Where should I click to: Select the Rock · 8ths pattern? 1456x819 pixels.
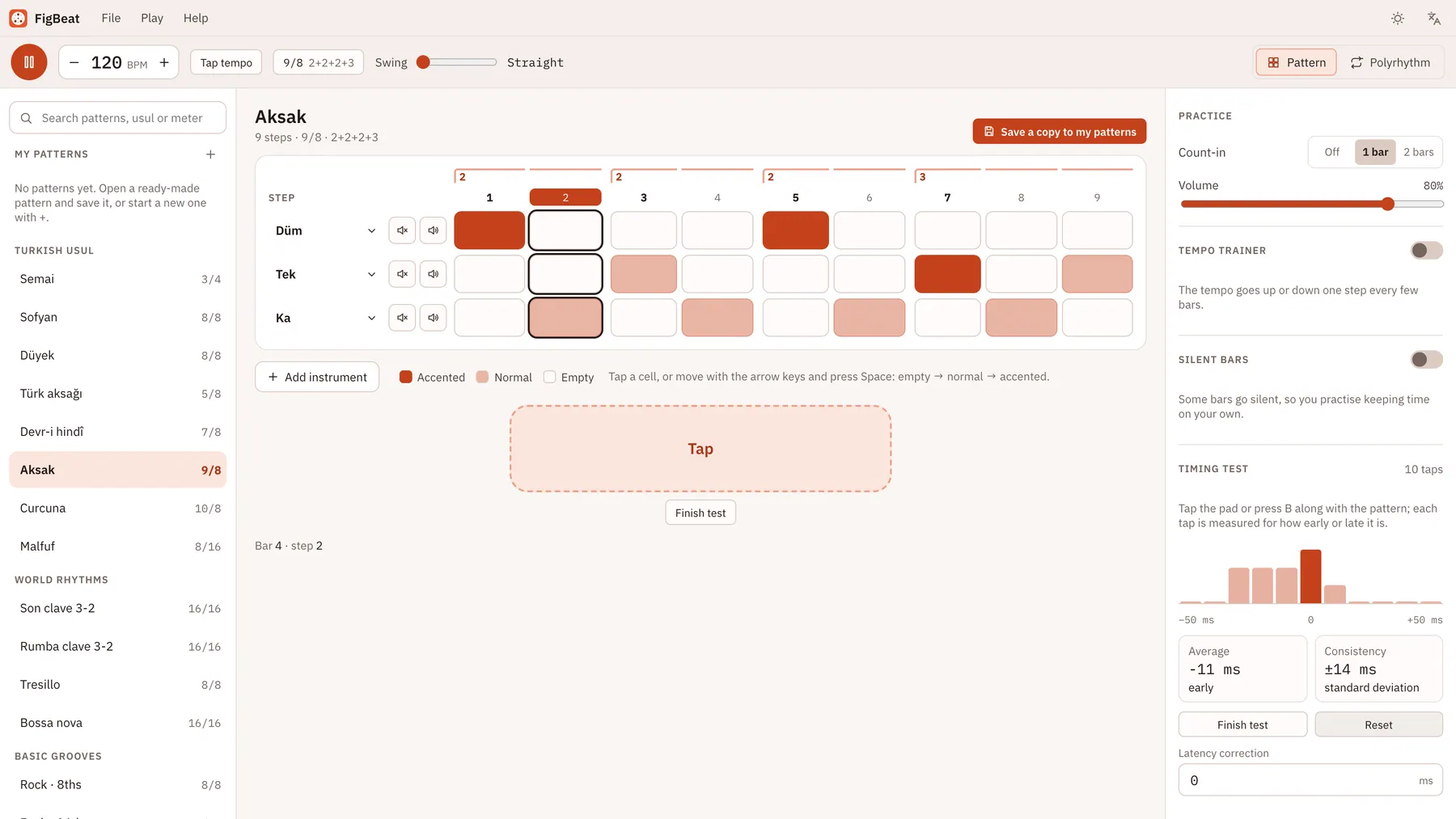[x=118, y=784]
